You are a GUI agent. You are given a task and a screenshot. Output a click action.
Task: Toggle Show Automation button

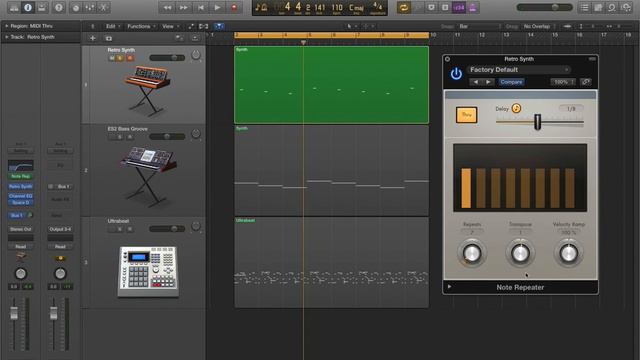[x=191, y=27]
